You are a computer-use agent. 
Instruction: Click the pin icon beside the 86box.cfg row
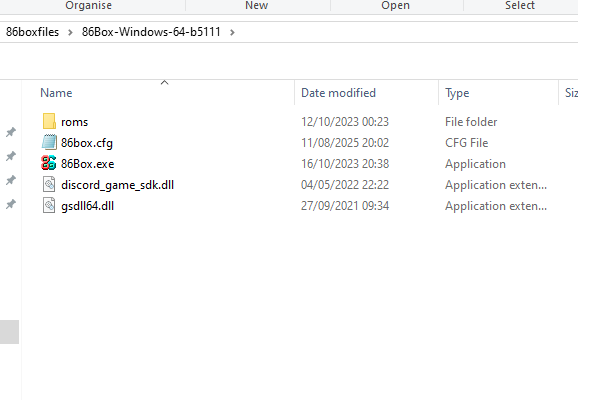[11, 156]
